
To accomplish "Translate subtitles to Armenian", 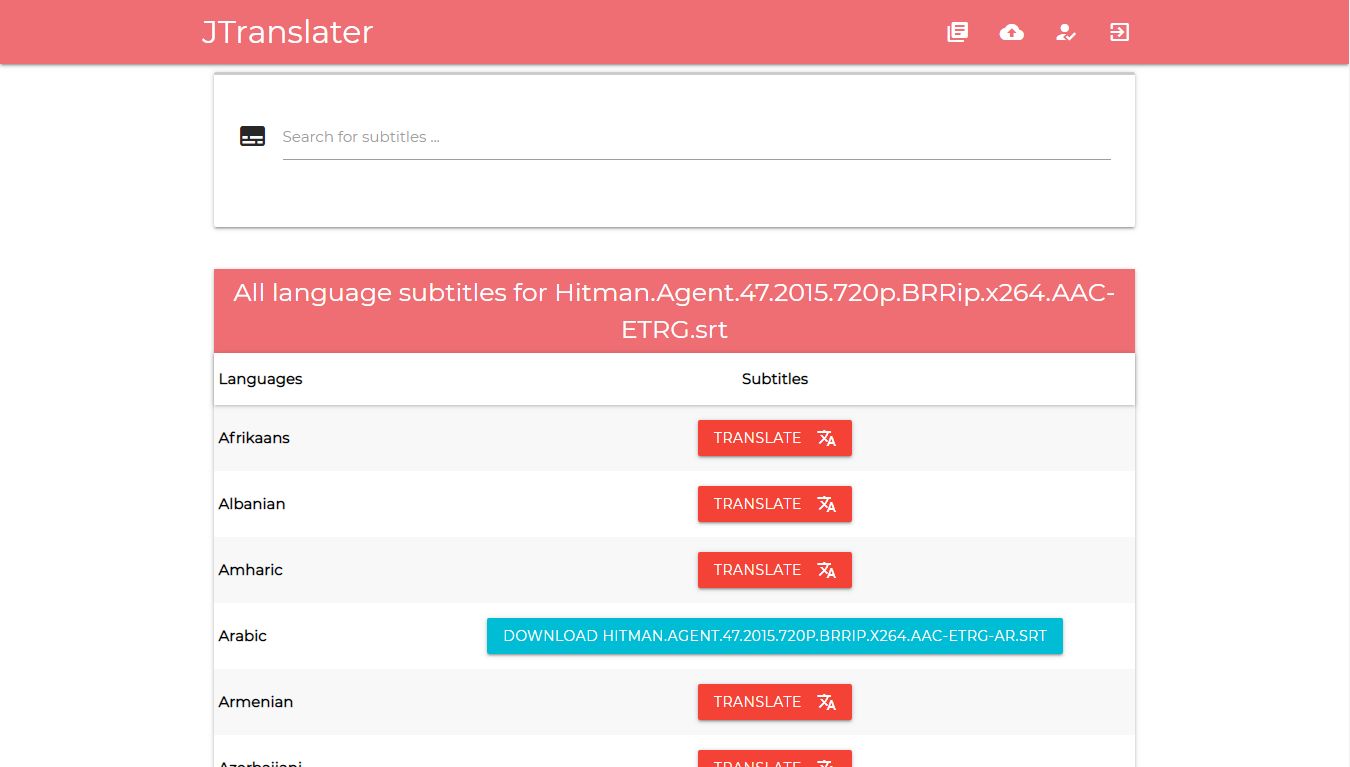I will pos(775,702).
